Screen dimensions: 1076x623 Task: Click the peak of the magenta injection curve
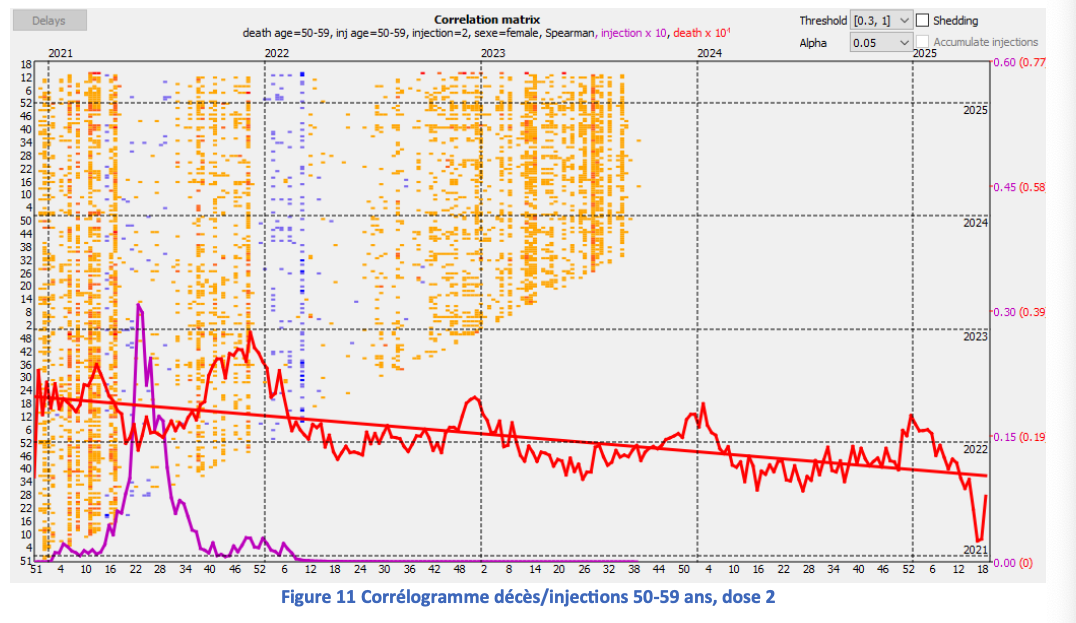click(x=139, y=304)
